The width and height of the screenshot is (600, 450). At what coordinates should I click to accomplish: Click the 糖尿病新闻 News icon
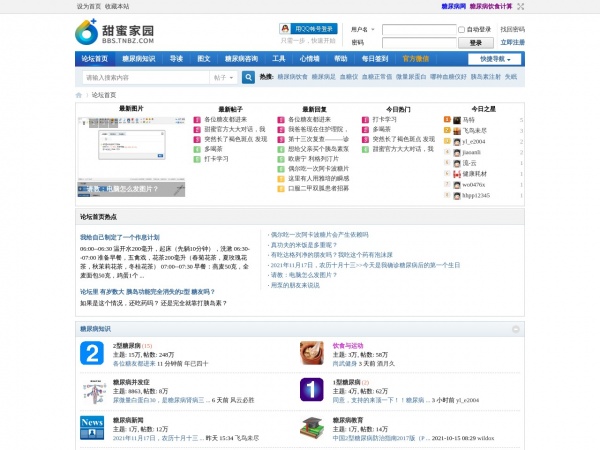(x=92, y=427)
